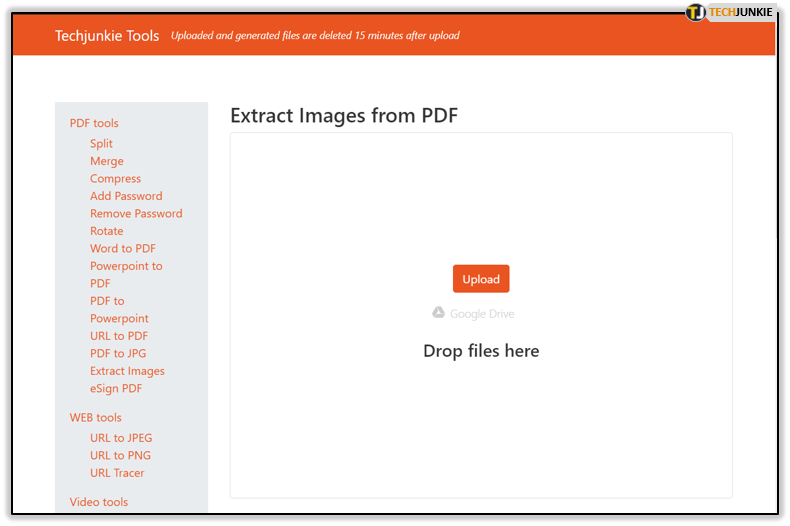The width and height of the screenshot is (790, 526).
Task: Select Word to PDF converter
Action: [x=123, y=248]
